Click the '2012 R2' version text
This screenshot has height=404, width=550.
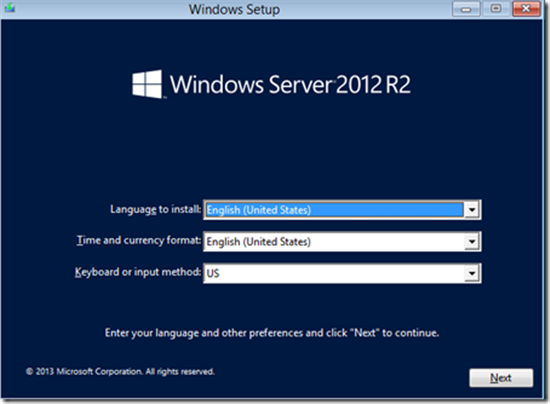pos(373,85)
